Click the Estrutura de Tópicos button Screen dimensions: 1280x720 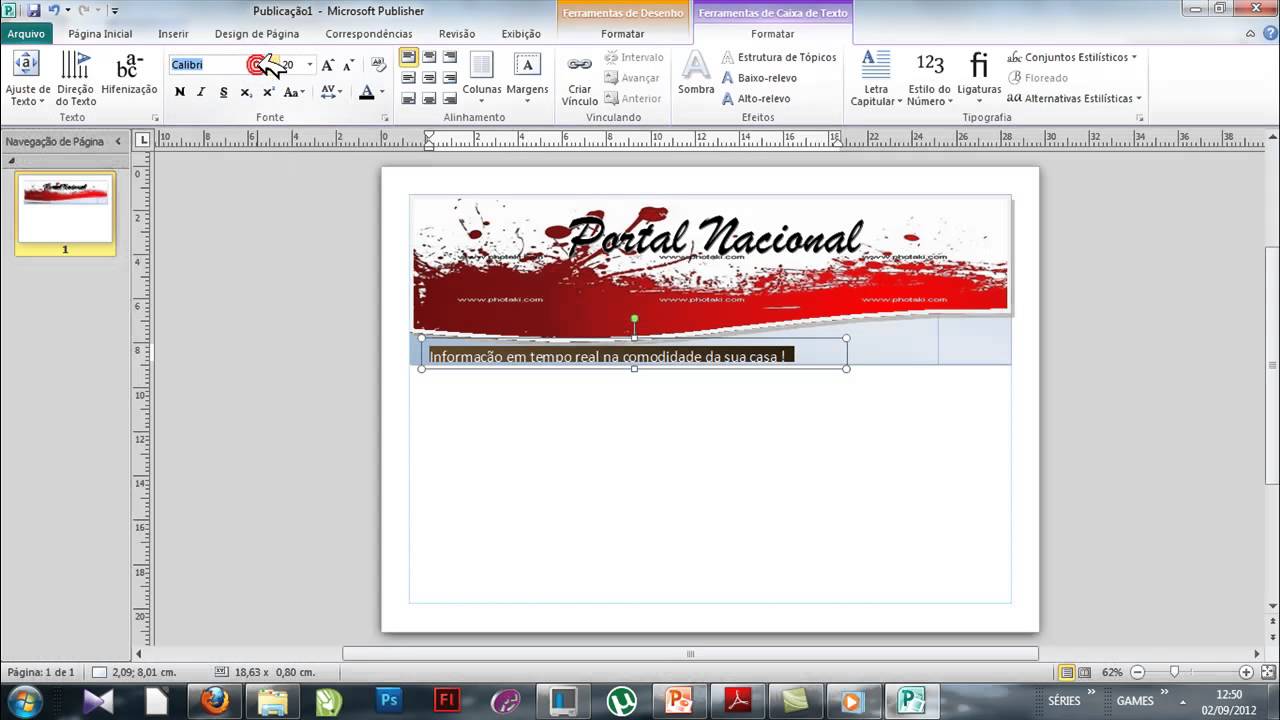pos(778,57)
